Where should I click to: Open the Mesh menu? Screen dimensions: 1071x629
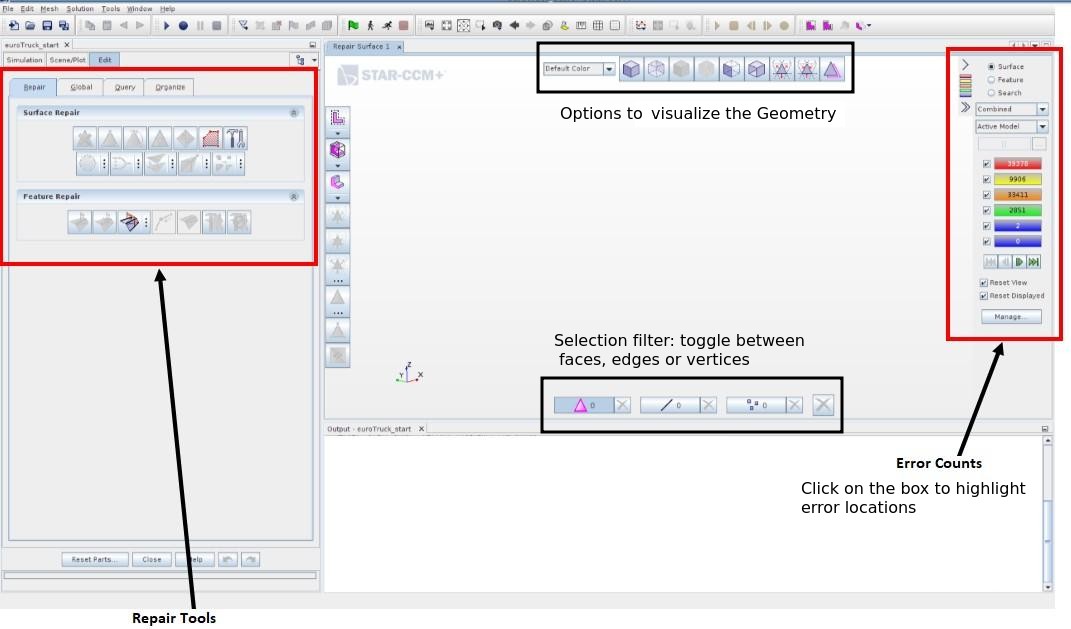pyautogui.click(x=49, y=8)
